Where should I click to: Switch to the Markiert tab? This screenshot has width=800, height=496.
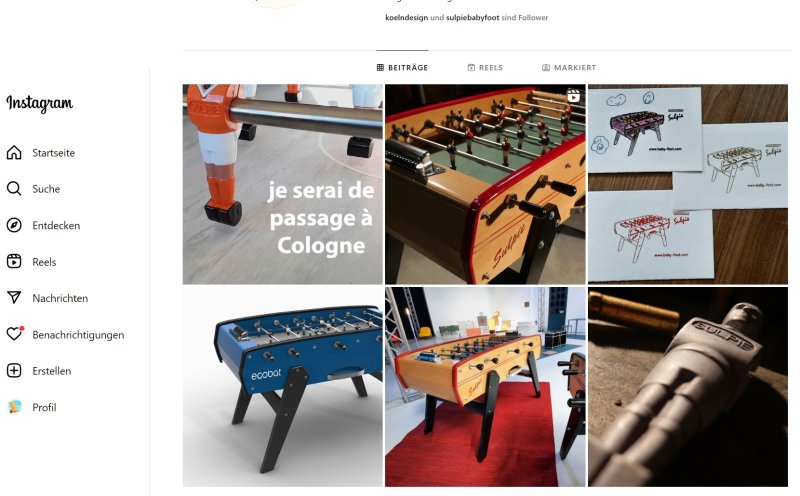click(568, 67)
